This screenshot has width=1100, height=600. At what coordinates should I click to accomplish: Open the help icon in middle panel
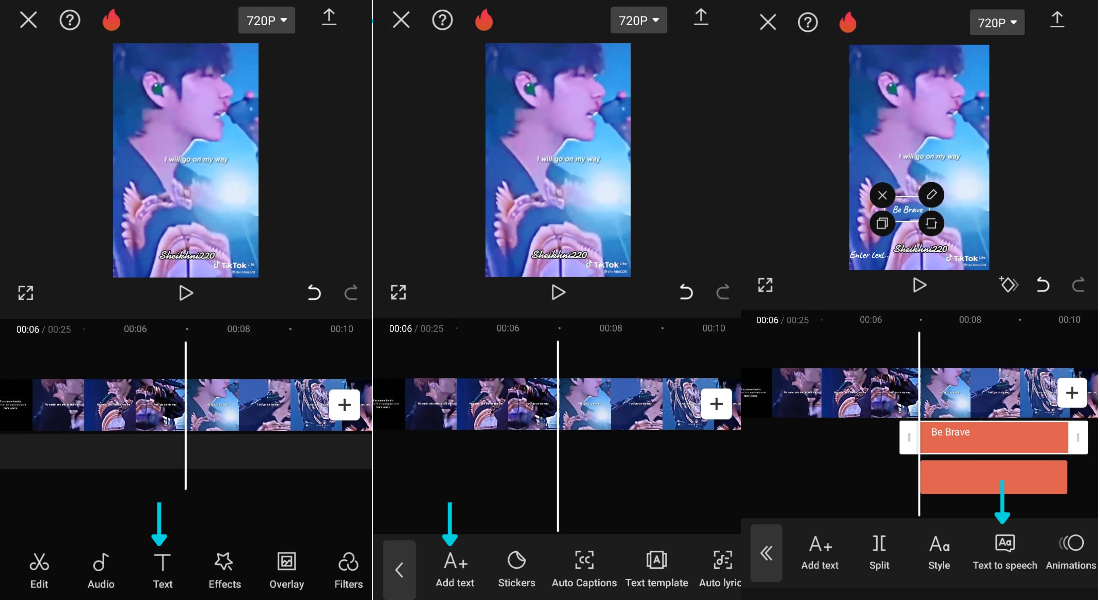pyautogui.click(x=442, y=20)
